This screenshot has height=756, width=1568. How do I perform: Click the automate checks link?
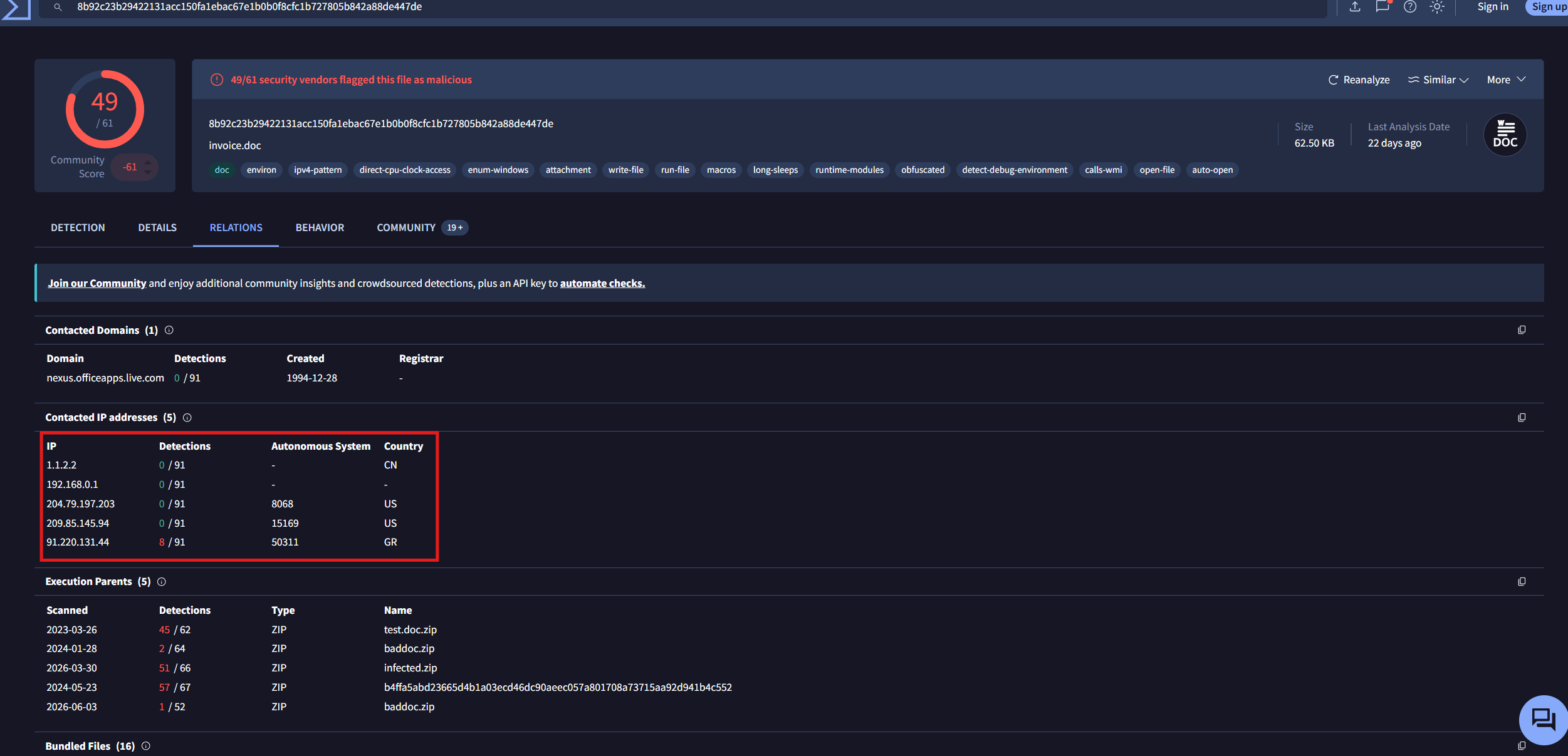[x=602, y=283]
